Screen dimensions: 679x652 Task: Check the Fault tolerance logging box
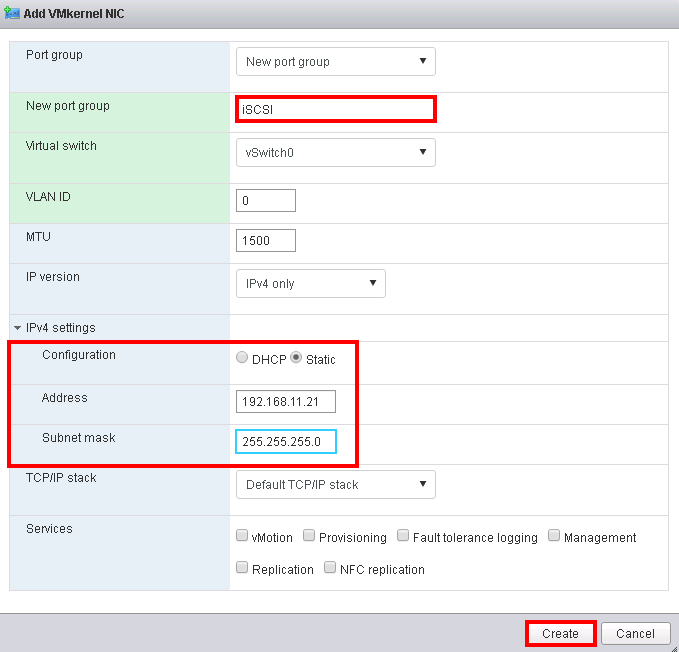click(403, 536)
